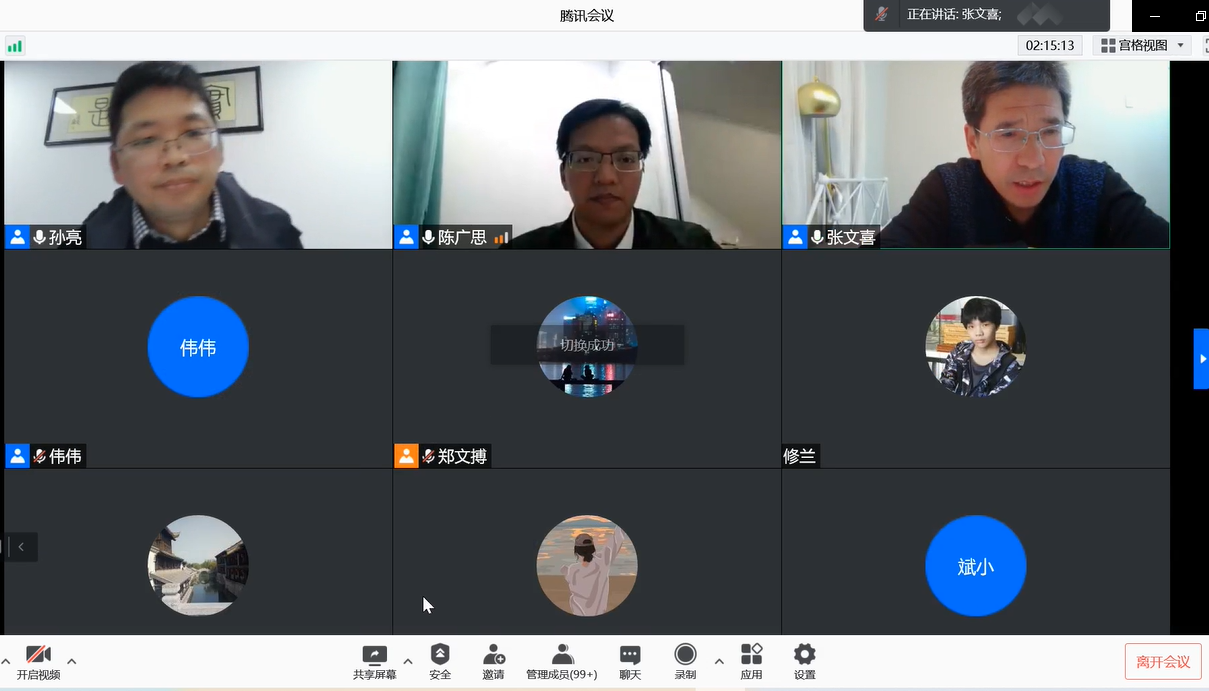
Task: Open the 应用 apps icon
Action: (x=751, y=661)
